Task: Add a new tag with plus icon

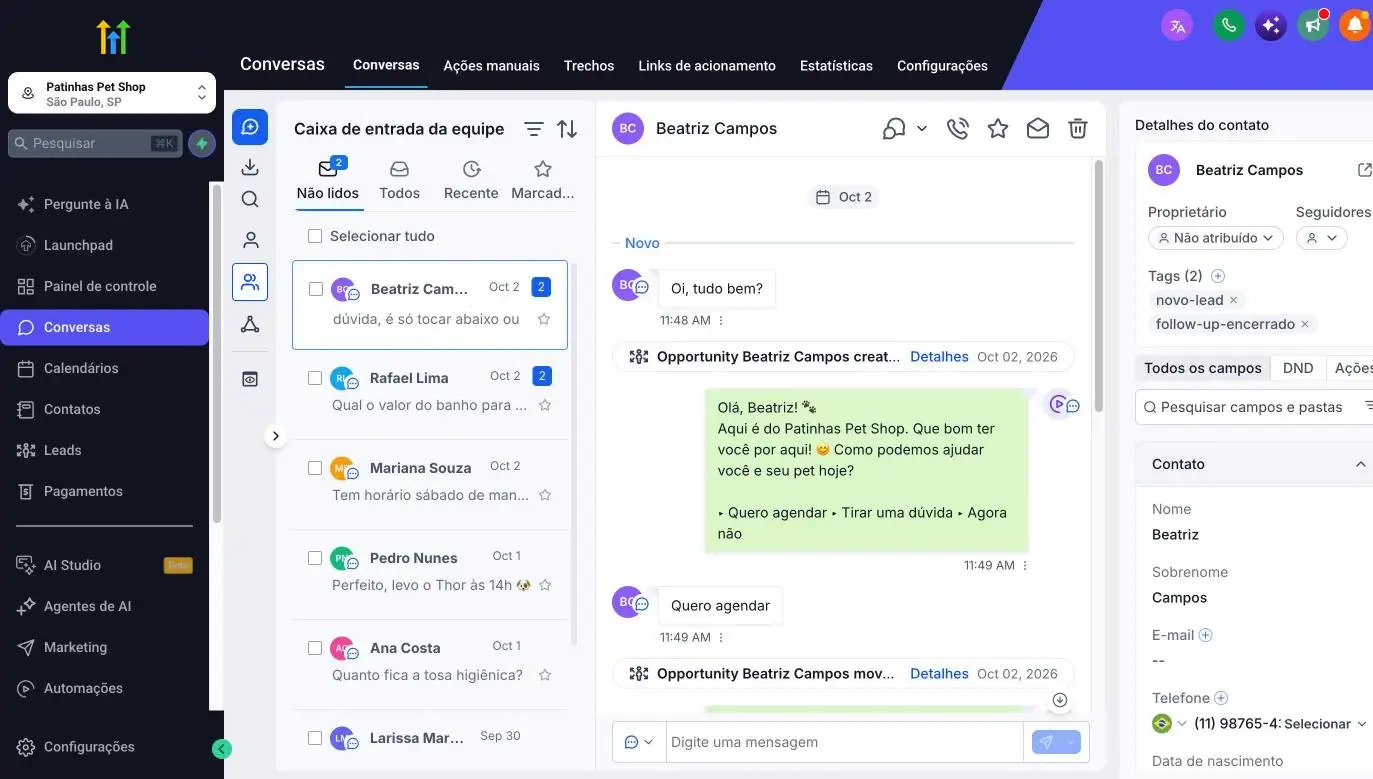Action: tap(1218, 276)
